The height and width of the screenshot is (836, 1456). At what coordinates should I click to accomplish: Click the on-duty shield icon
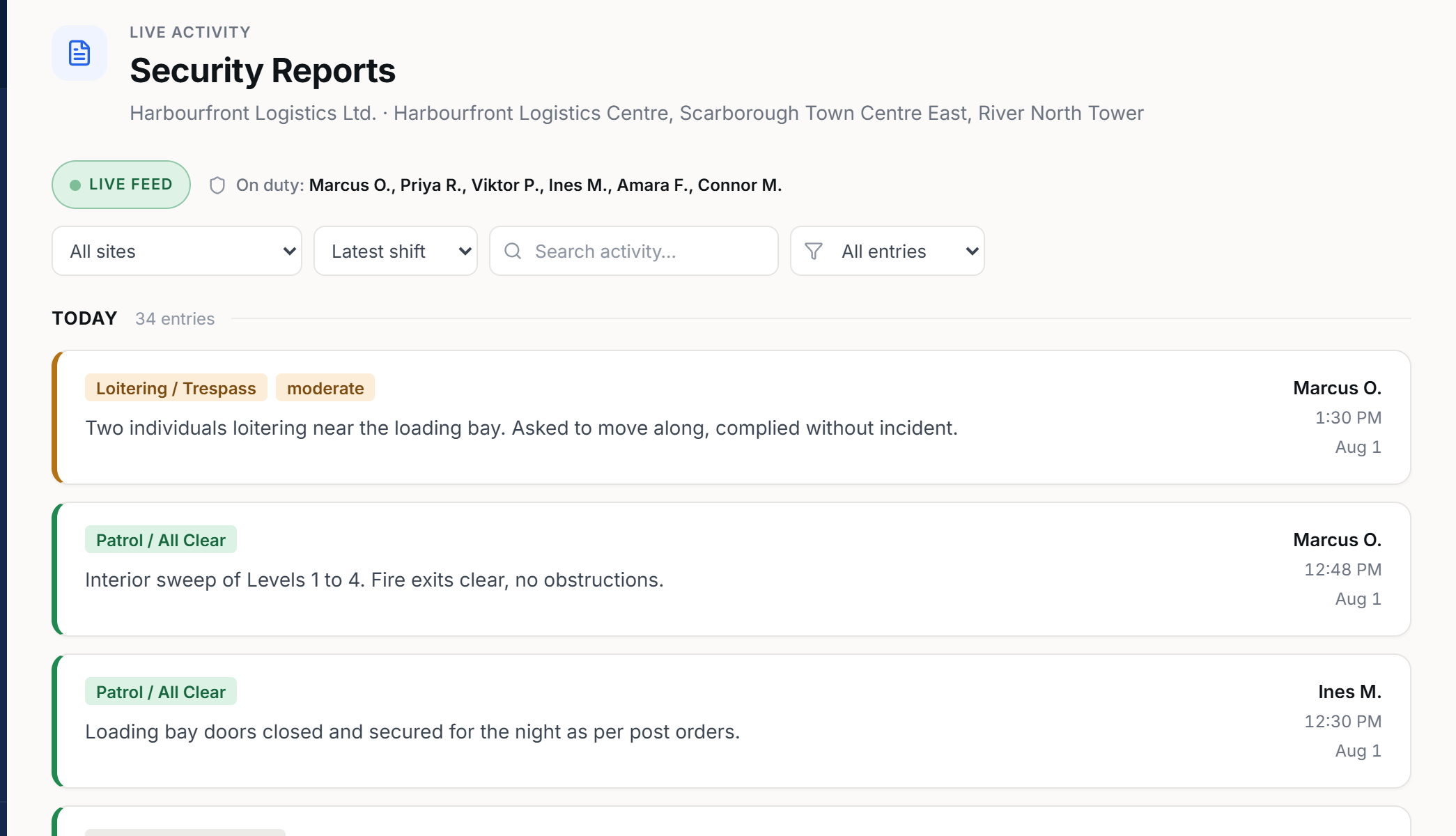coord(217,185)
